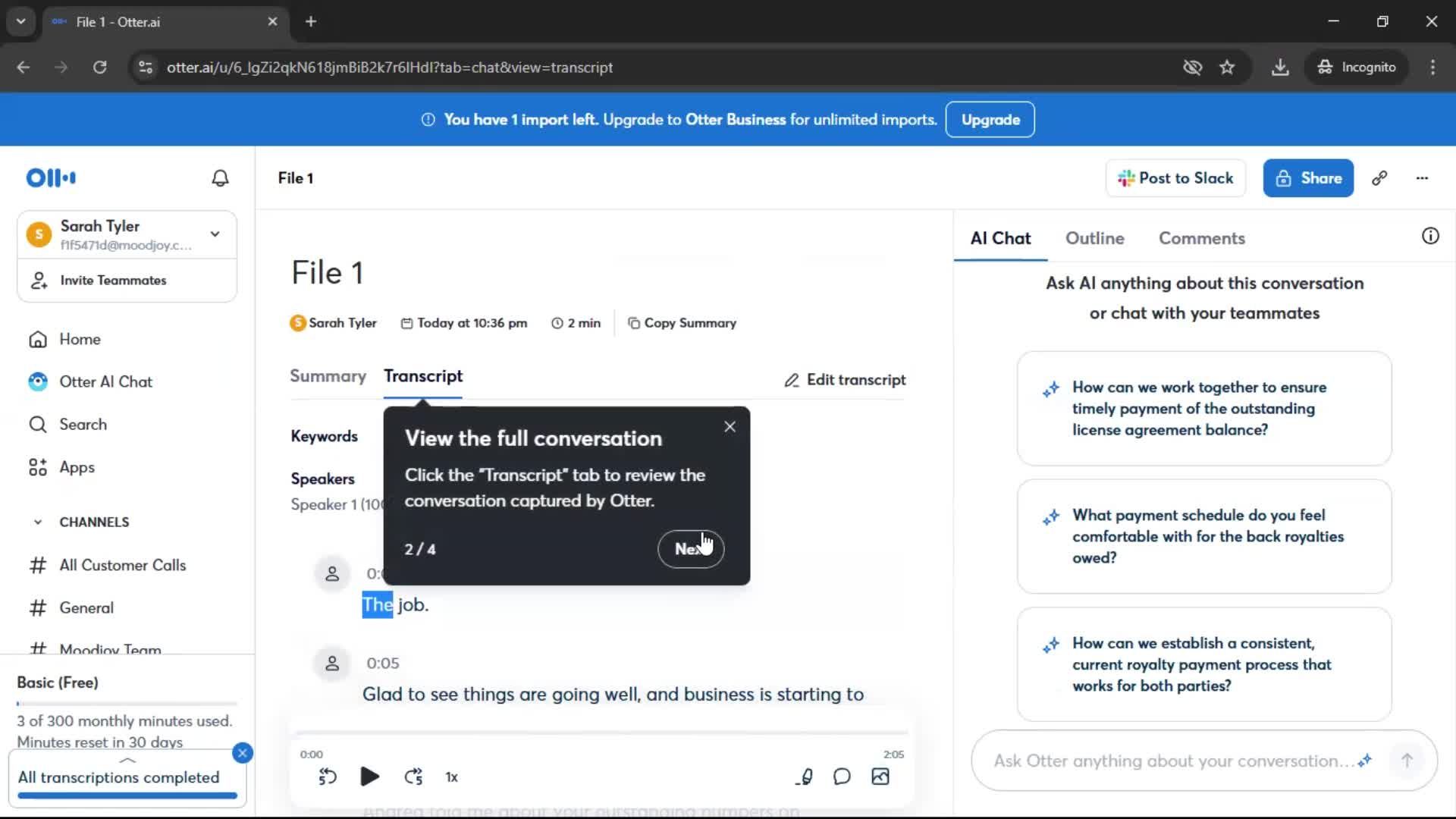
Task: Click the Otter logo in sidebar
Action: click(x=51, y=178)
